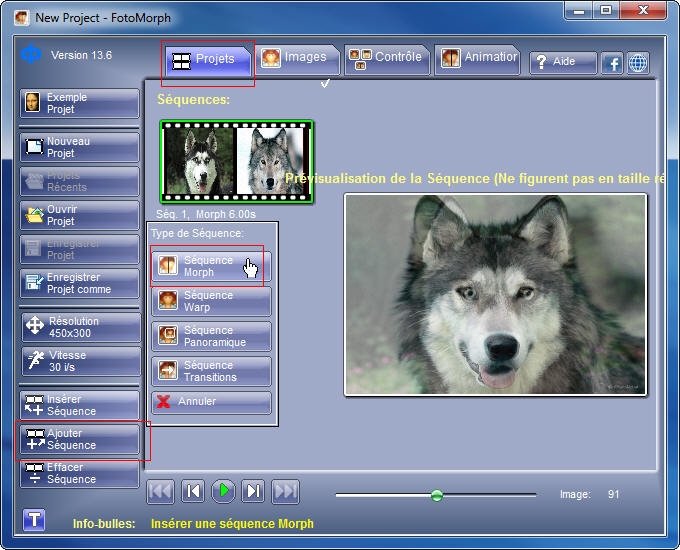Click the Facebook icon
This screenshot has height=550, width=680.
click(612, 63)
